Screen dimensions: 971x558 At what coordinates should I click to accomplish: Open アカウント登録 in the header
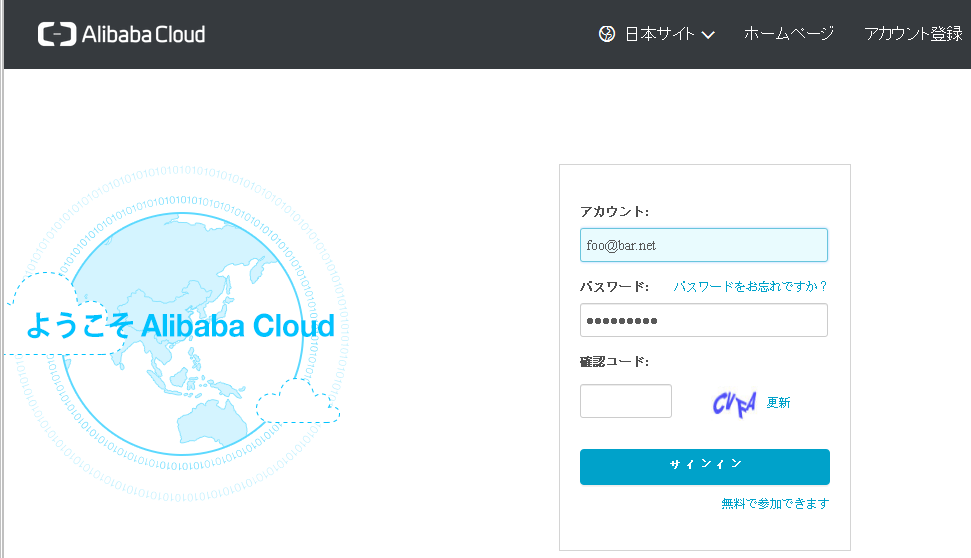pos(913,33)
